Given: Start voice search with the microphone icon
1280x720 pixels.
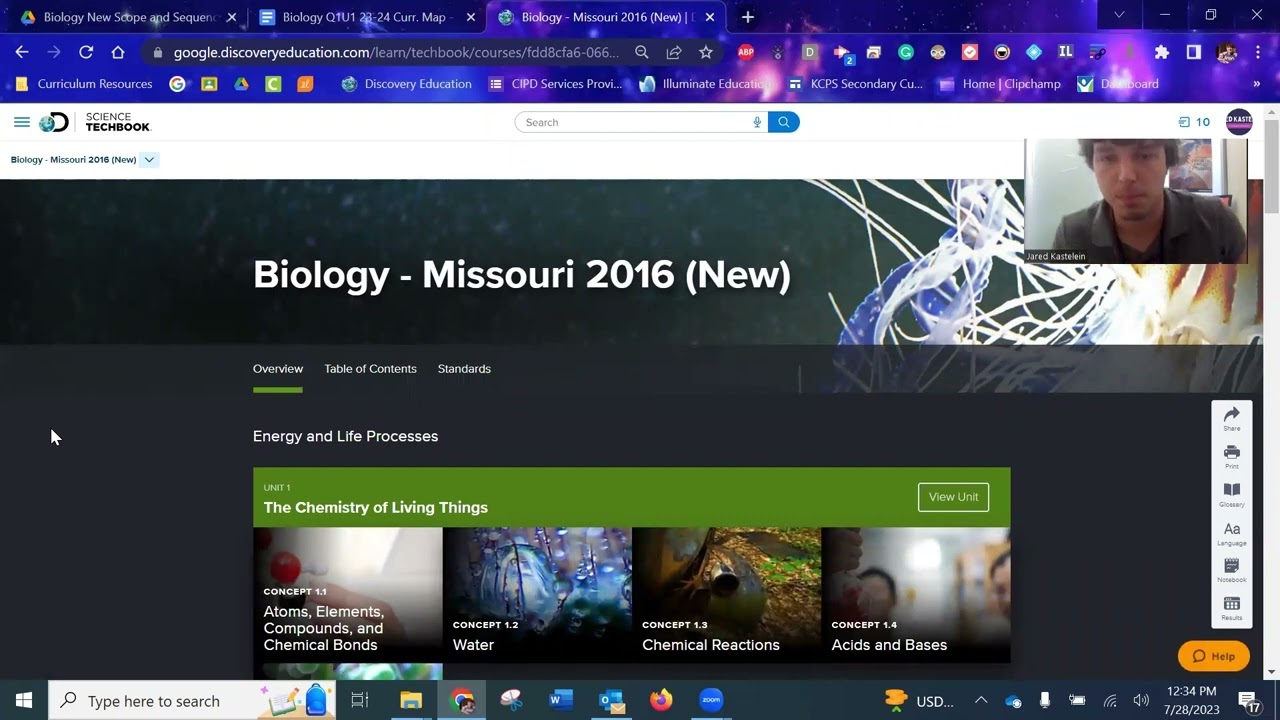Looking at the screenshot, I should point(757,122).
